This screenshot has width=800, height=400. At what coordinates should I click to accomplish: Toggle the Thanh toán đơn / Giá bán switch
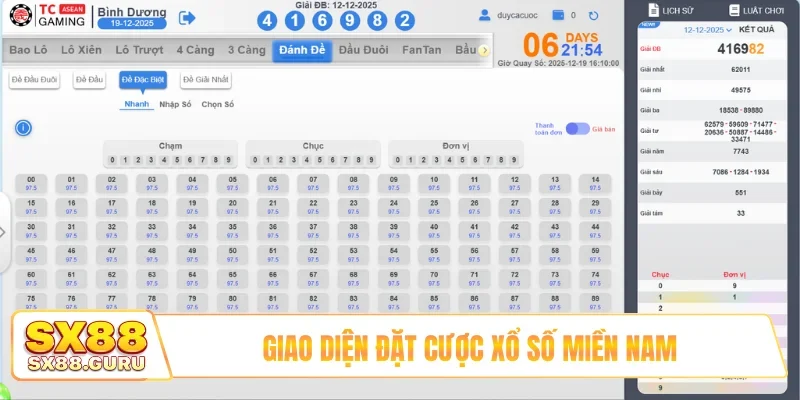[578, 129]
